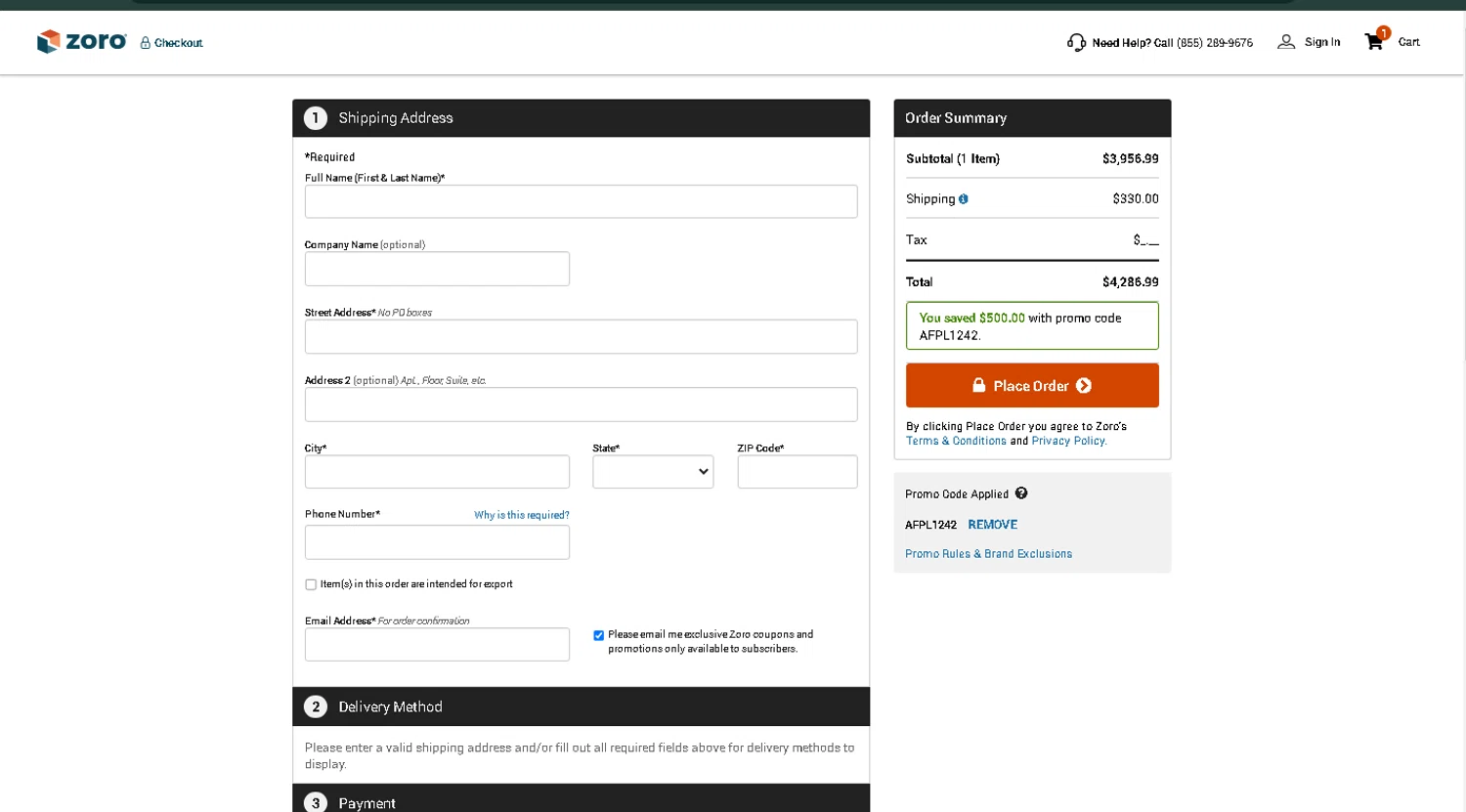Uncheck the Zoro coupons email subscription
The width and height of the screenshot is (1466, 812).
pyautogui.click(x=598, y=635)
